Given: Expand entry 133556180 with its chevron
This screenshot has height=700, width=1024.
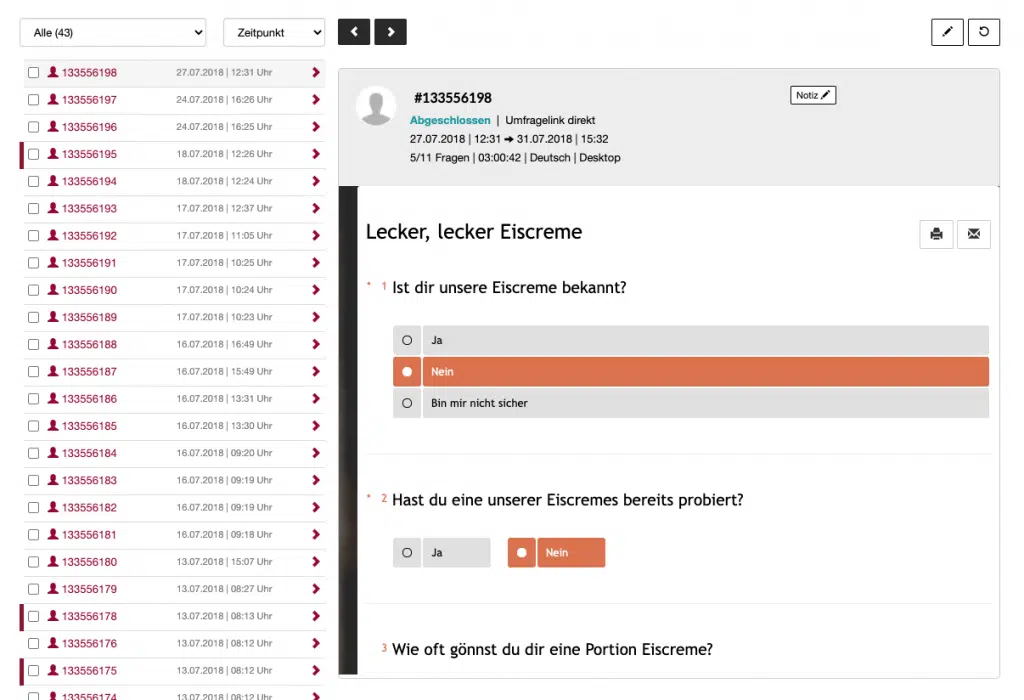Looking at the screenshot, I should point(316,562).
